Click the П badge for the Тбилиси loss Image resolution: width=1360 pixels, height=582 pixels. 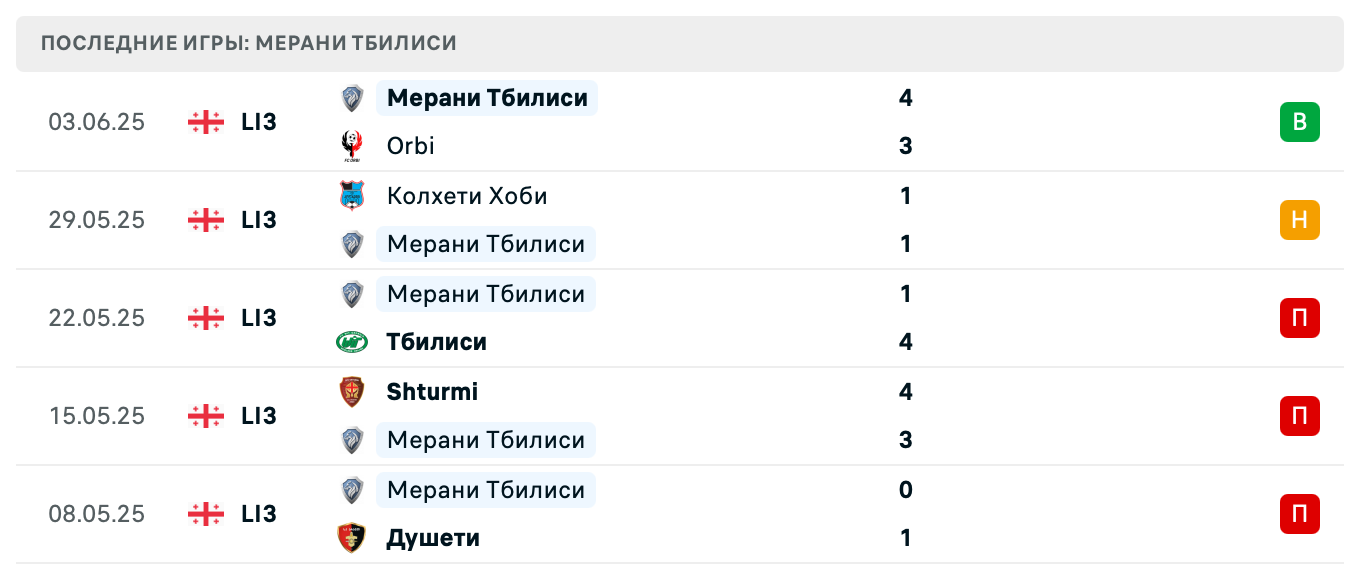tap(1299, 318)
